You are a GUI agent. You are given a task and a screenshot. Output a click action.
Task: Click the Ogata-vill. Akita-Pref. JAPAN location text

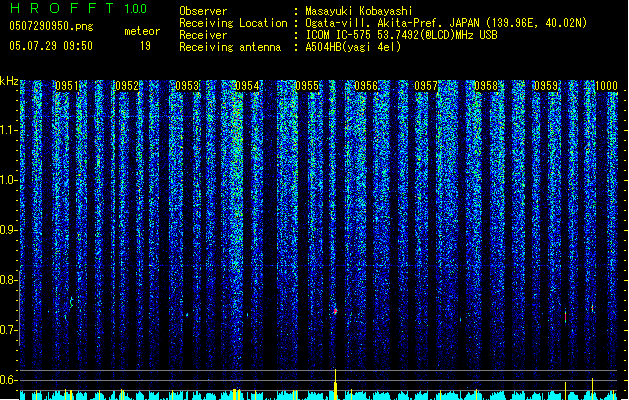coord(446,23)
